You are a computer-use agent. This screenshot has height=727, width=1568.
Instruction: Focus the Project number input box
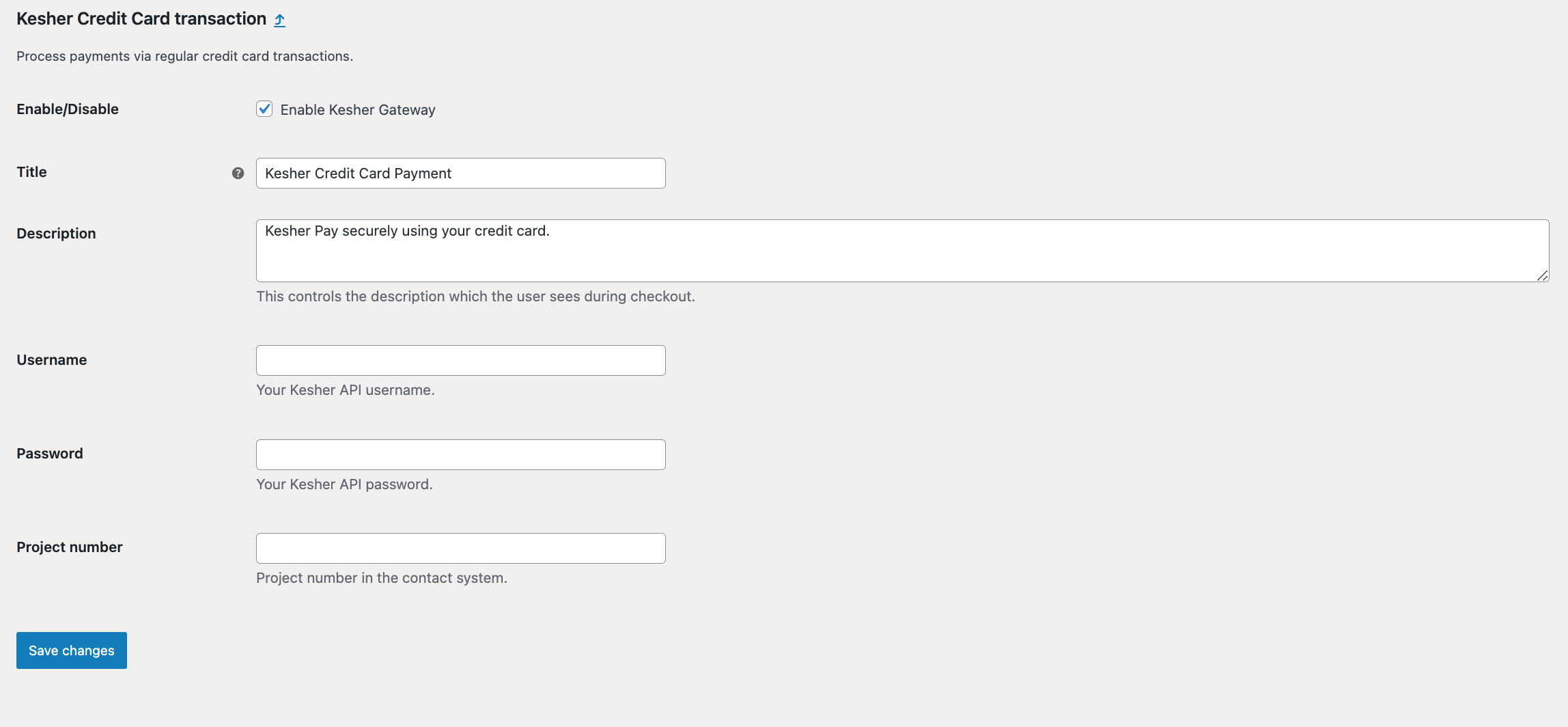[x=460, y=548]
